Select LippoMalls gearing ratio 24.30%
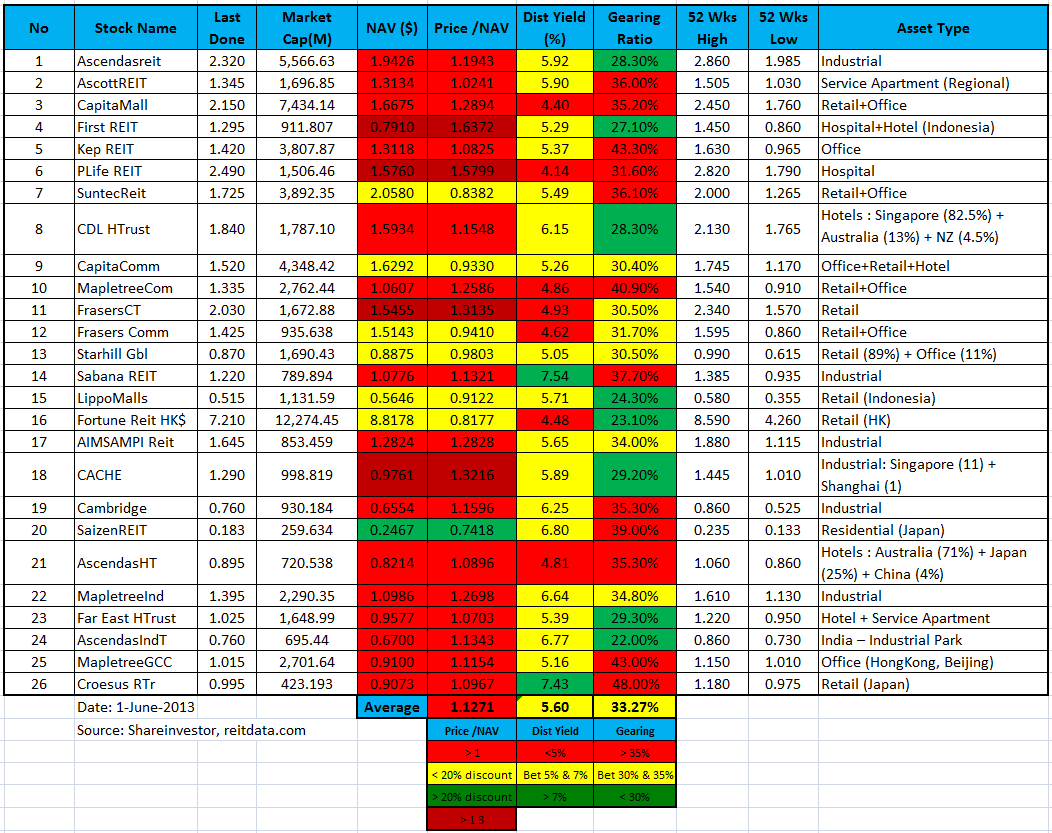 (x=635, y=398)
